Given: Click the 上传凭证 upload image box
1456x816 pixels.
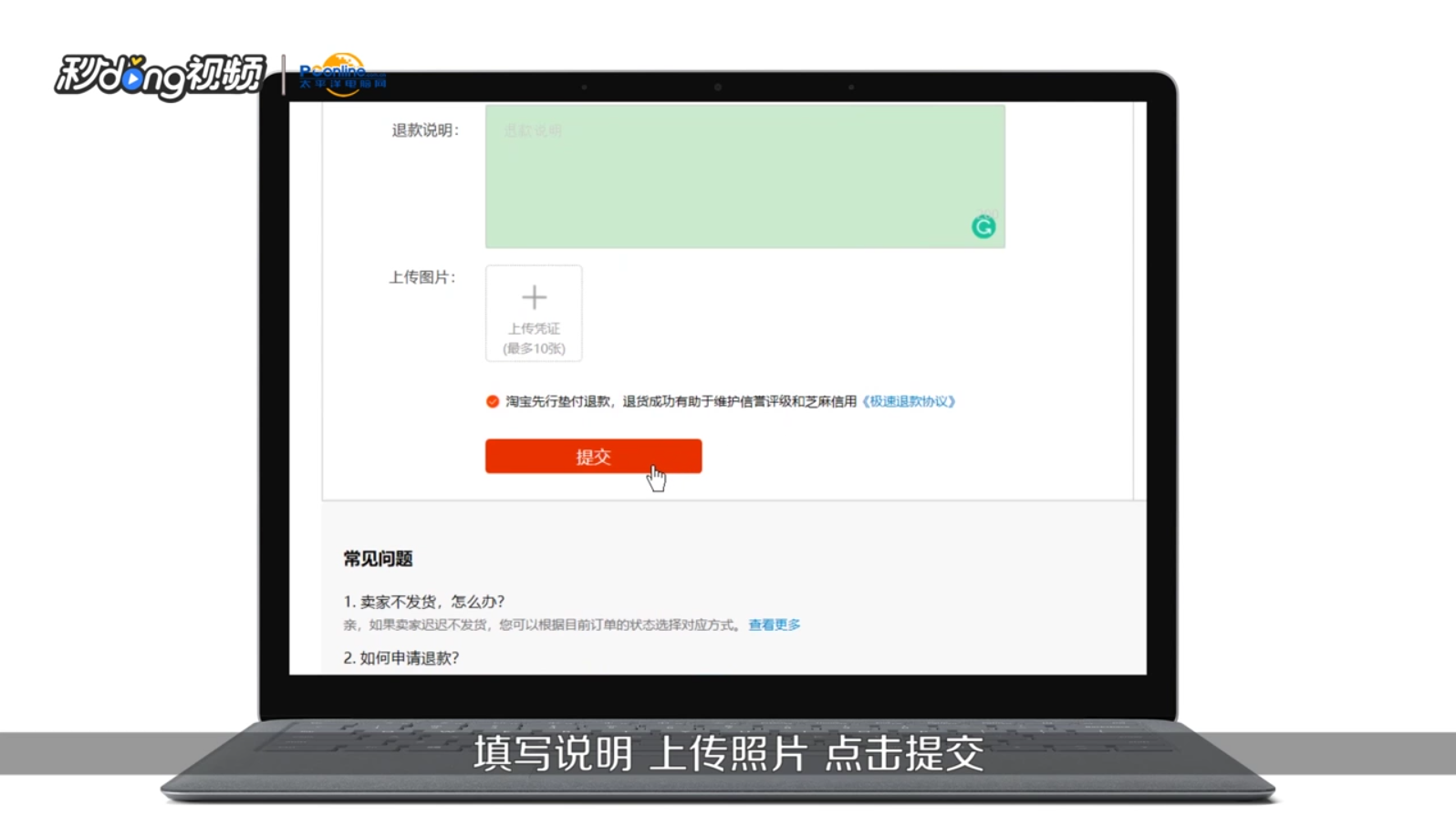Looking at the screenshot, I should pyautogui.click(x=534, y=314).
